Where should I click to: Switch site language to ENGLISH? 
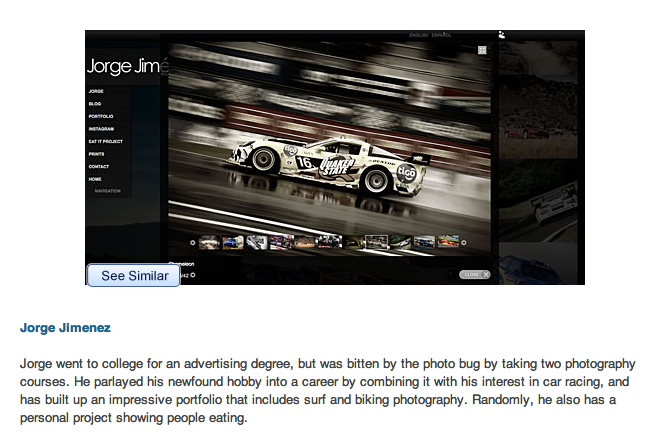point(419,35)
